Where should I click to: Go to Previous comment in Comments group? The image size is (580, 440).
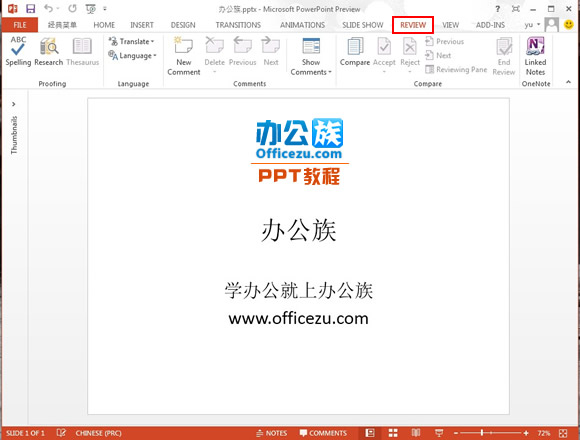click(242, 51)
